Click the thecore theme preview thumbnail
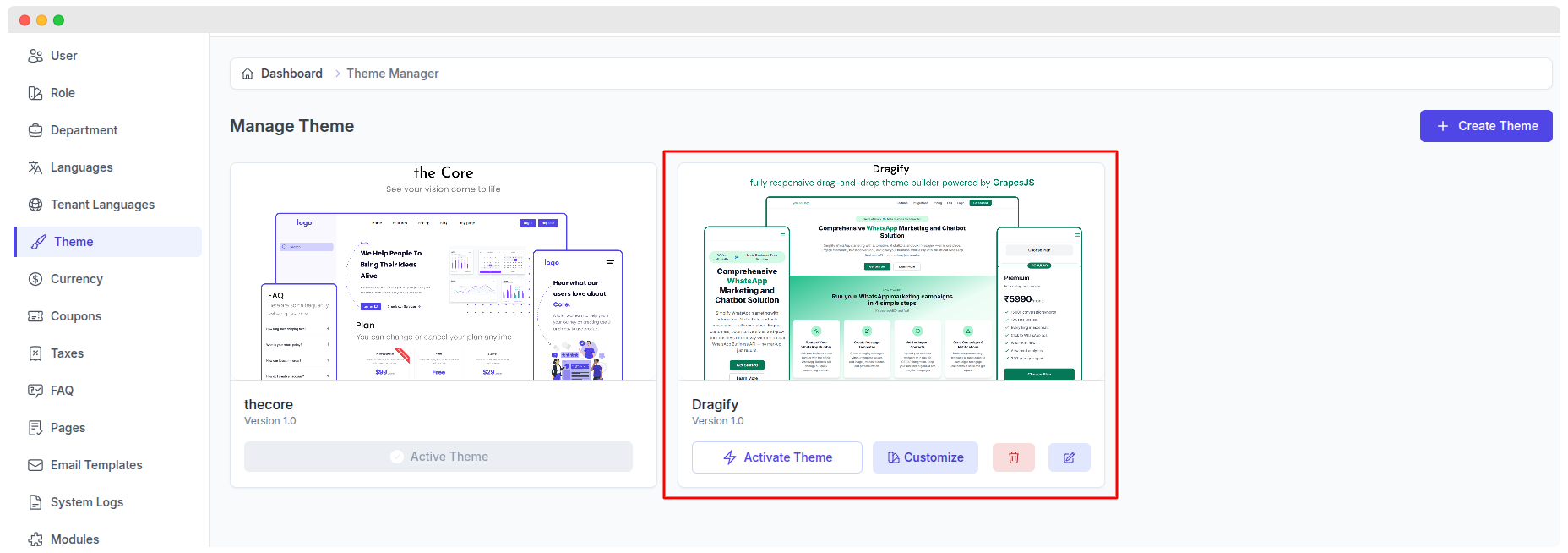The image size is (1568, 553). pyautogui.click(x=443, y=272)
